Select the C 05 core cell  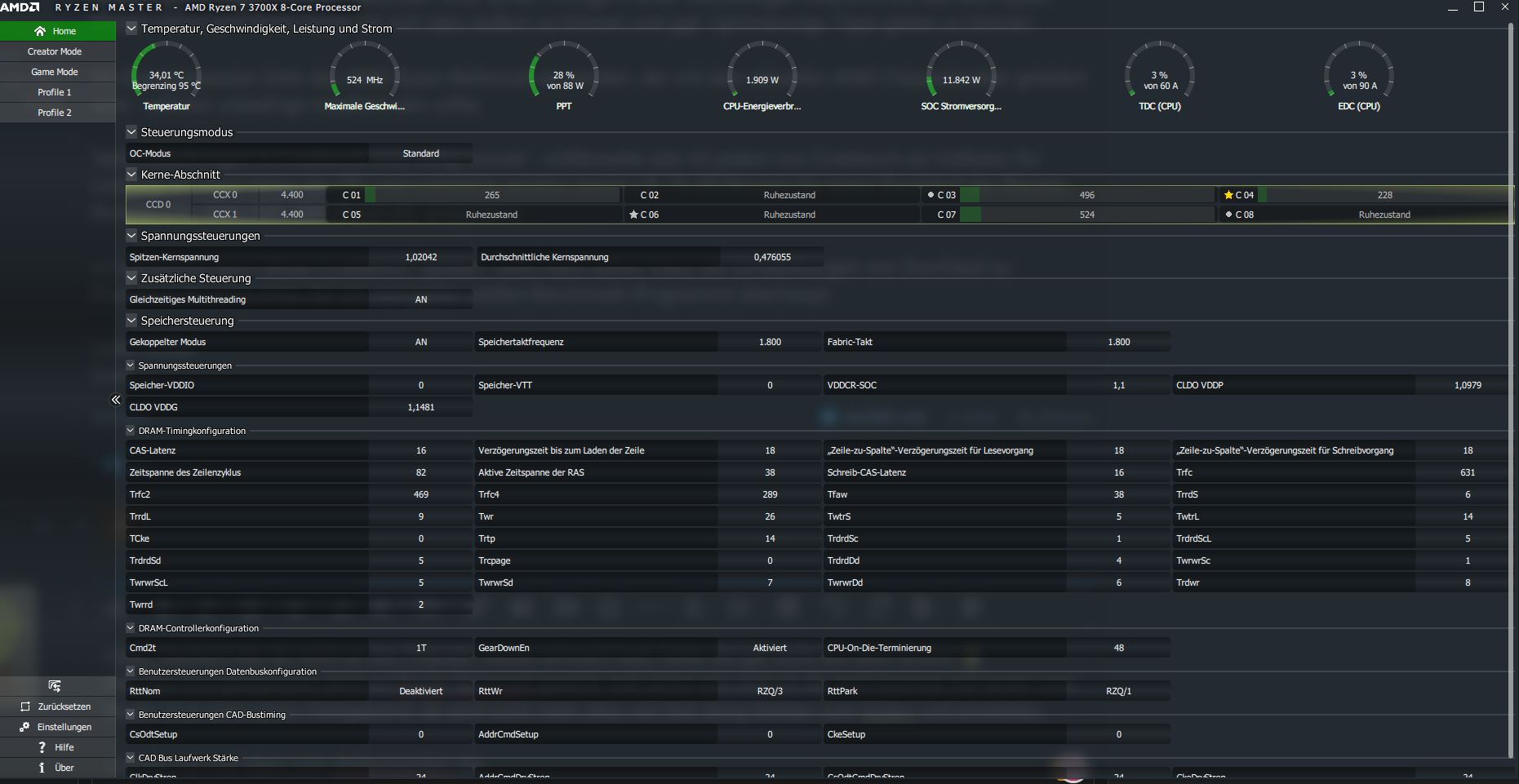coord(473,215)
